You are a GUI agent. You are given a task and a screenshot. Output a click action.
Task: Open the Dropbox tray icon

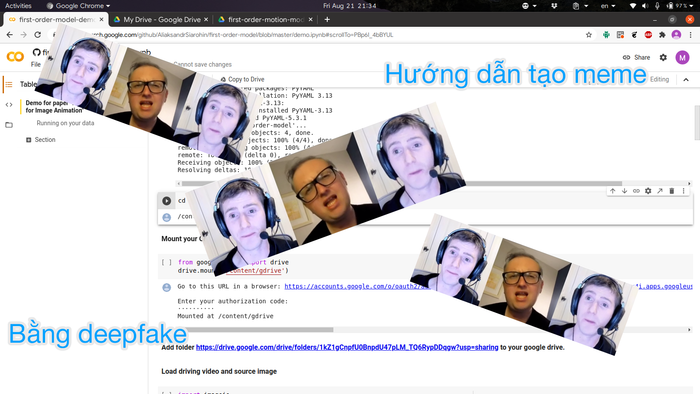[x=554, y=6]
